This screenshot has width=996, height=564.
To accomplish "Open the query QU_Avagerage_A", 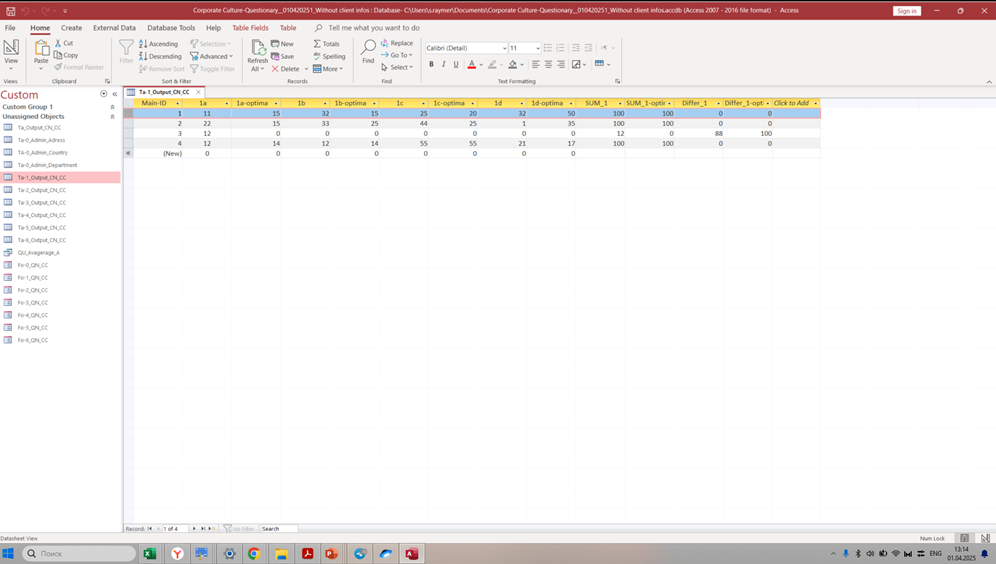I will click(38, 253).
